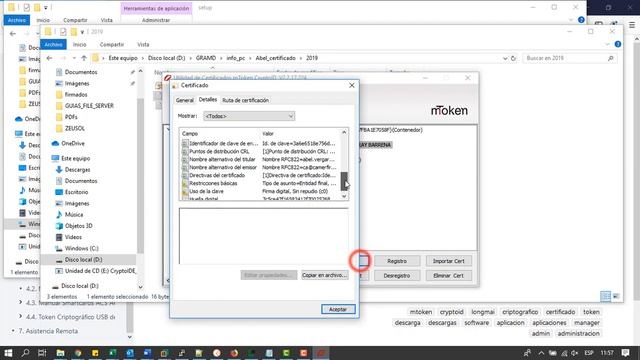Open notification center icon on taskbar
640x360 pixels.
click(x=625, y=353)
